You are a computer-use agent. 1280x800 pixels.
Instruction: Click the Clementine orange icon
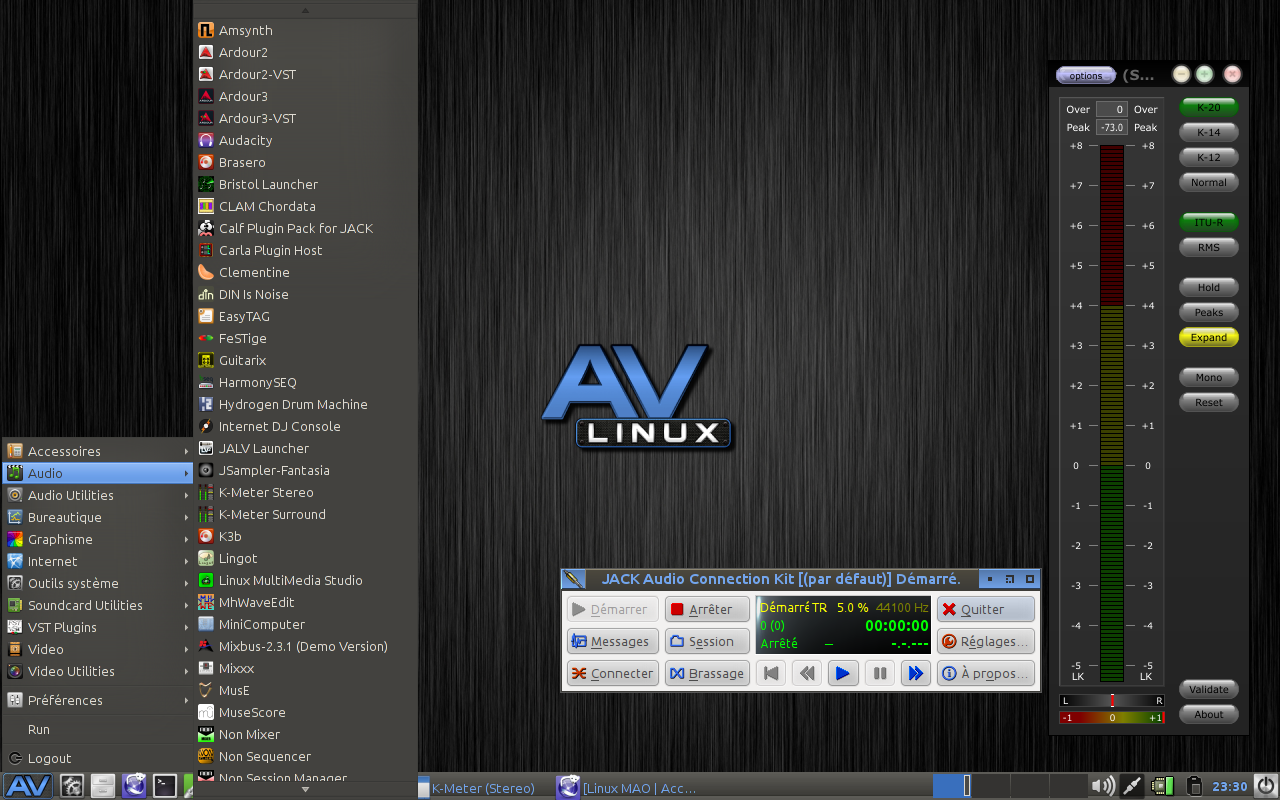coord(206,272)
